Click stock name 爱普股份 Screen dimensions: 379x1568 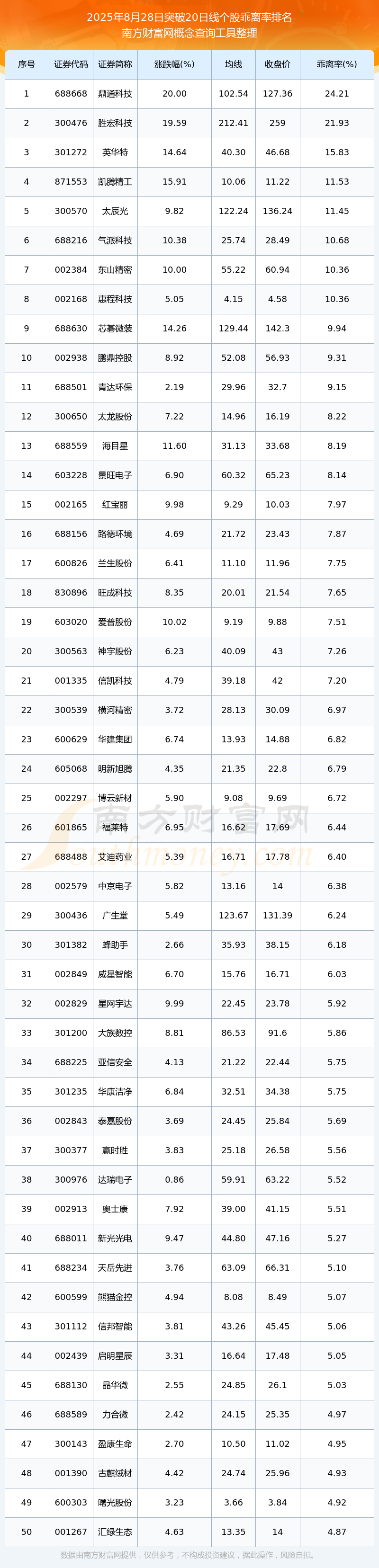[115, 622]
